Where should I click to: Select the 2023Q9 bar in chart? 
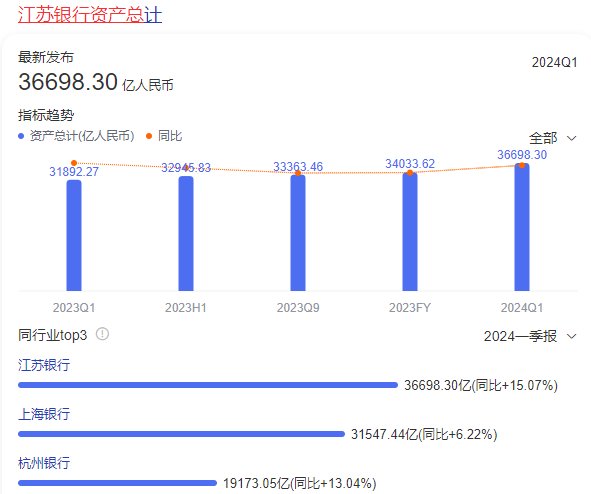tap(298, 233)
